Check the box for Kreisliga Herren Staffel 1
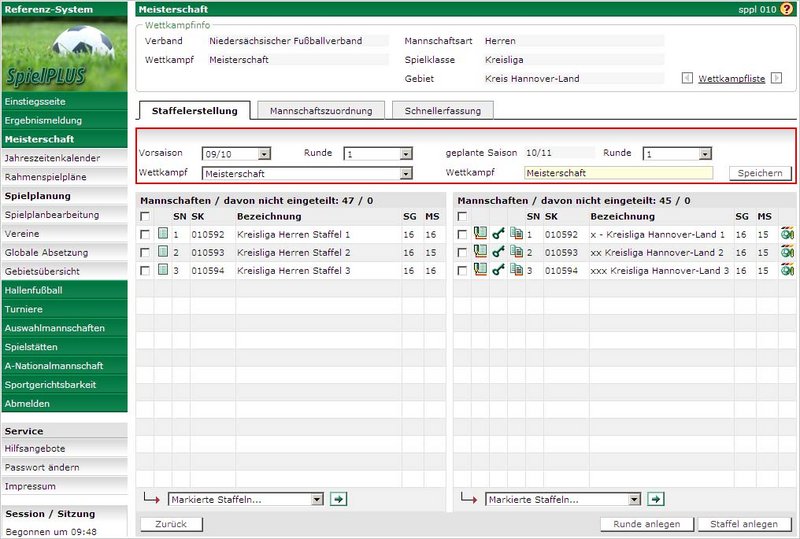The image size is (800, 539). click(x=147, y=234)
